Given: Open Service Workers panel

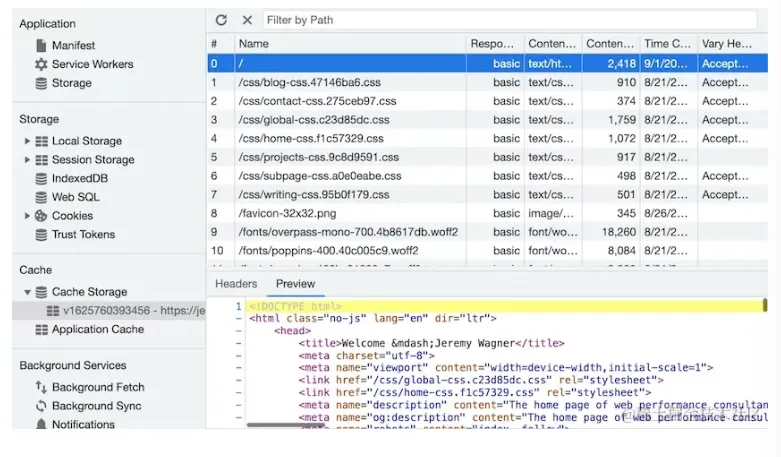Looking at the screenshot, I should [93, 64].
